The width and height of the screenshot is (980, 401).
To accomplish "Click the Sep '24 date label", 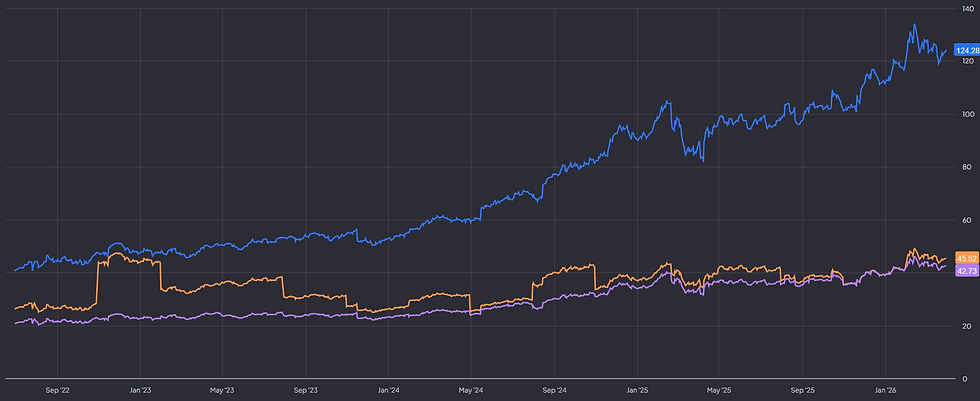I will click(x=554, y=391).
